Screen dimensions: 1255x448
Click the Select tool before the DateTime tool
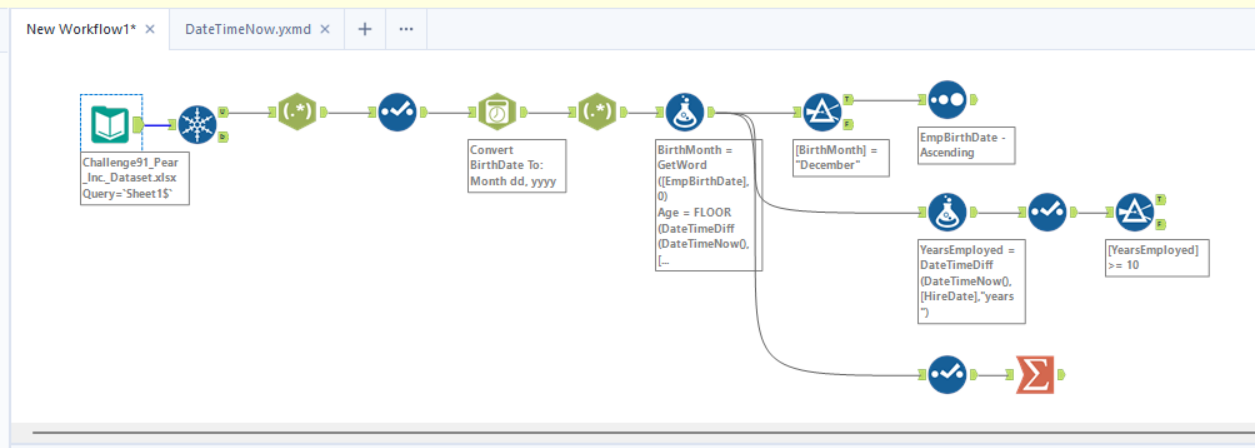point(398,112)
